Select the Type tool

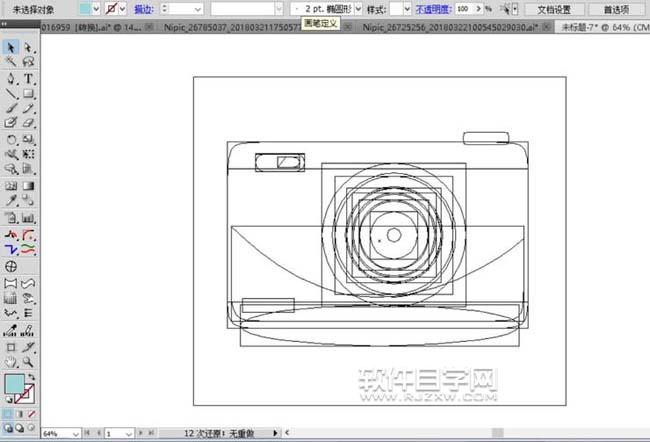(28, 78)
